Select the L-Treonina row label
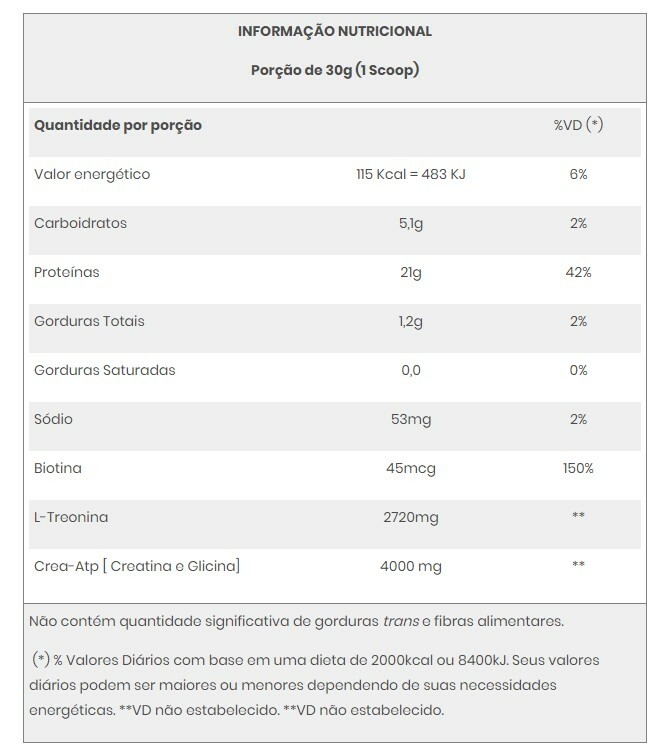This screenshot has height=747, width=651. (71, 517)
